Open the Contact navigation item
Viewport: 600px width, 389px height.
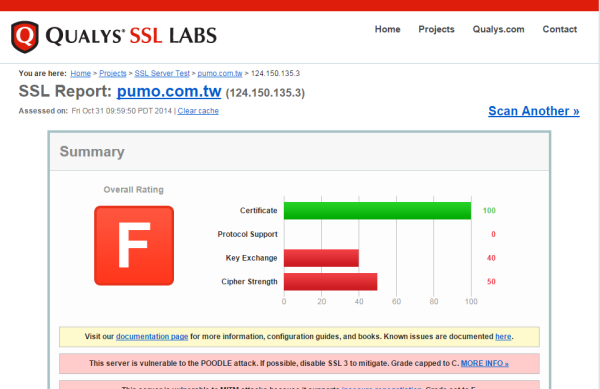pyautogui.click(x=559, y=29)
